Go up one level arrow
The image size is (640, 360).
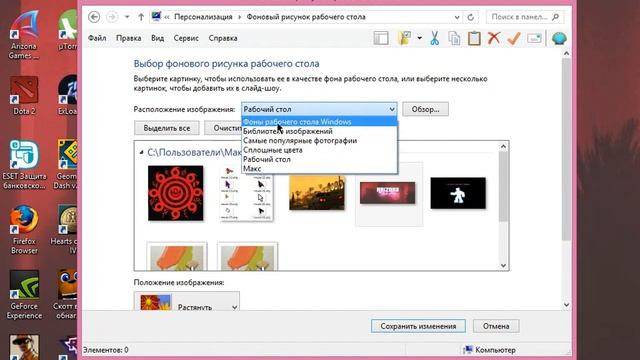[141, 17]
